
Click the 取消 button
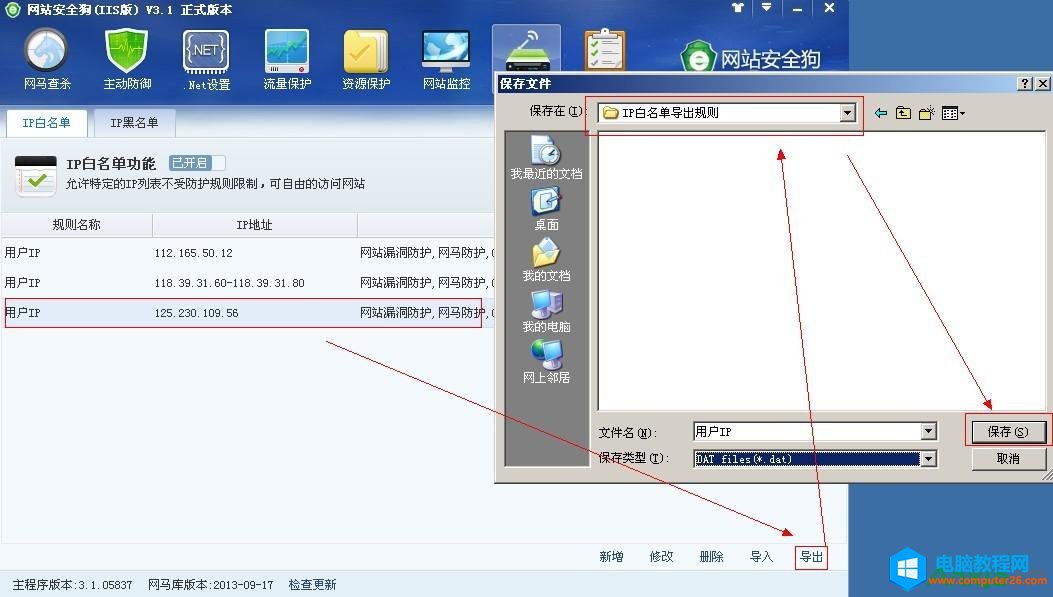tap(1007, 459)
